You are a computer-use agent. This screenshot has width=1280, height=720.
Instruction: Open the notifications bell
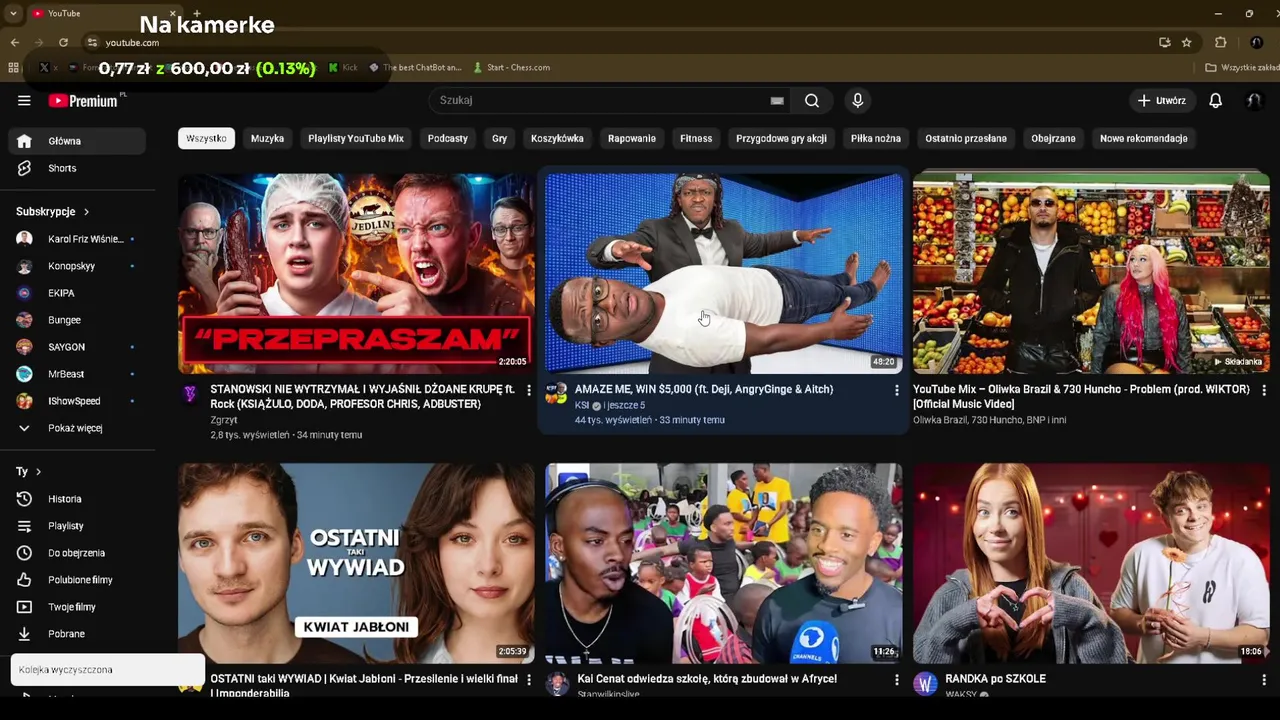[1215, 100]
